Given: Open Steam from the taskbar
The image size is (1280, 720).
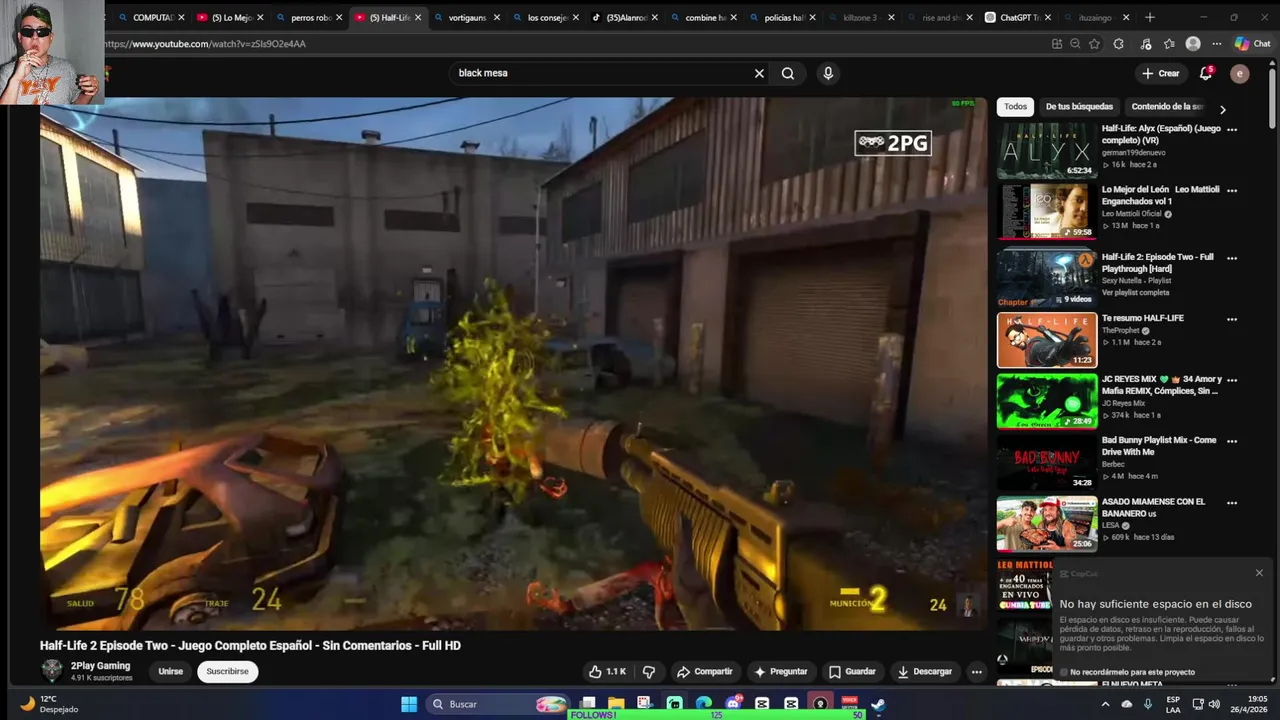Looking at the screenshot, I should (877, 704).
